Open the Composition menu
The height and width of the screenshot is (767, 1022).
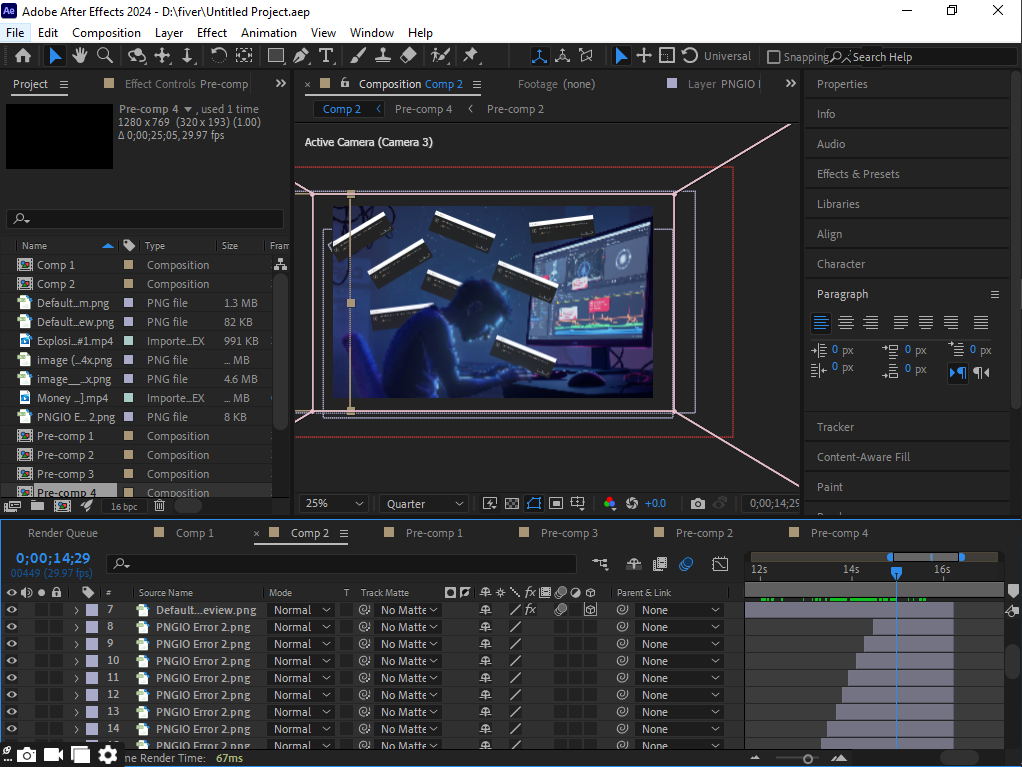pos(106,33)
